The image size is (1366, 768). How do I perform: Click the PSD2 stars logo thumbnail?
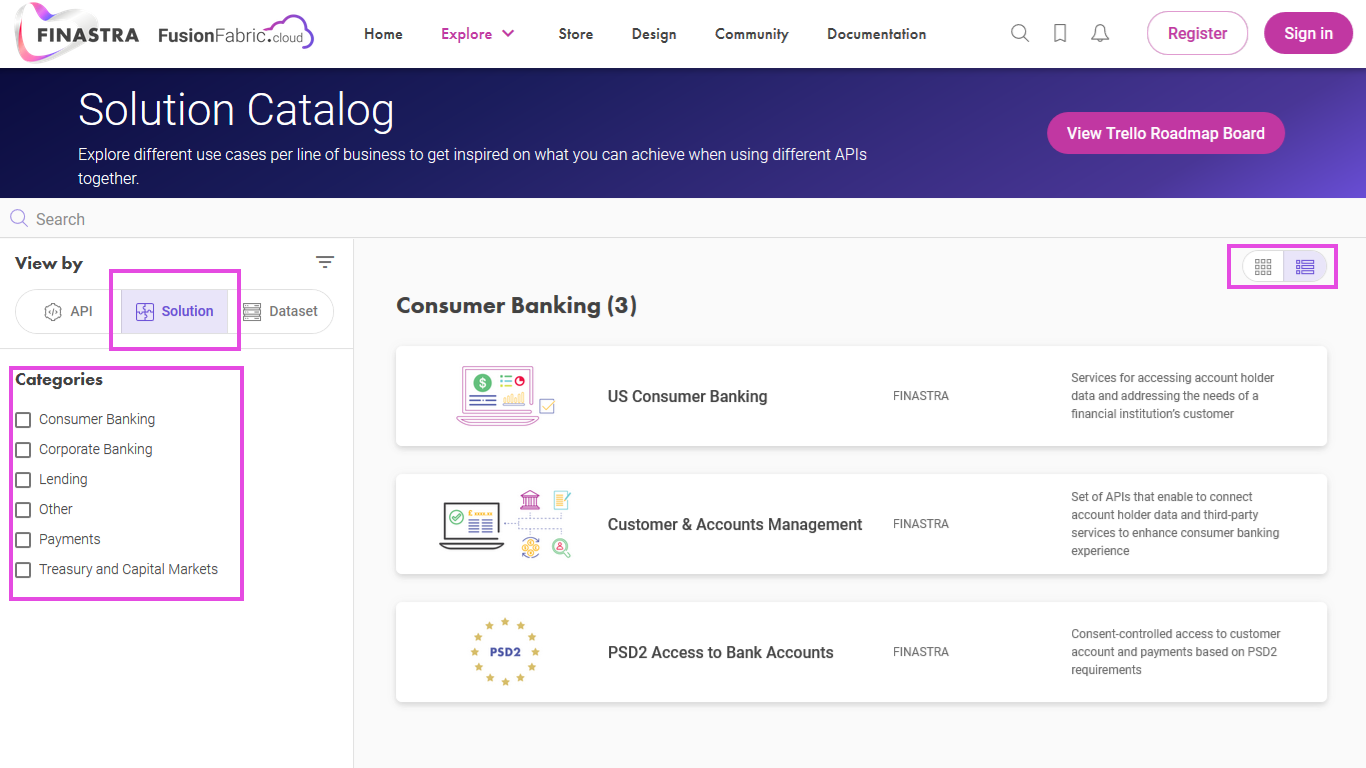click(x=505, y=652)
